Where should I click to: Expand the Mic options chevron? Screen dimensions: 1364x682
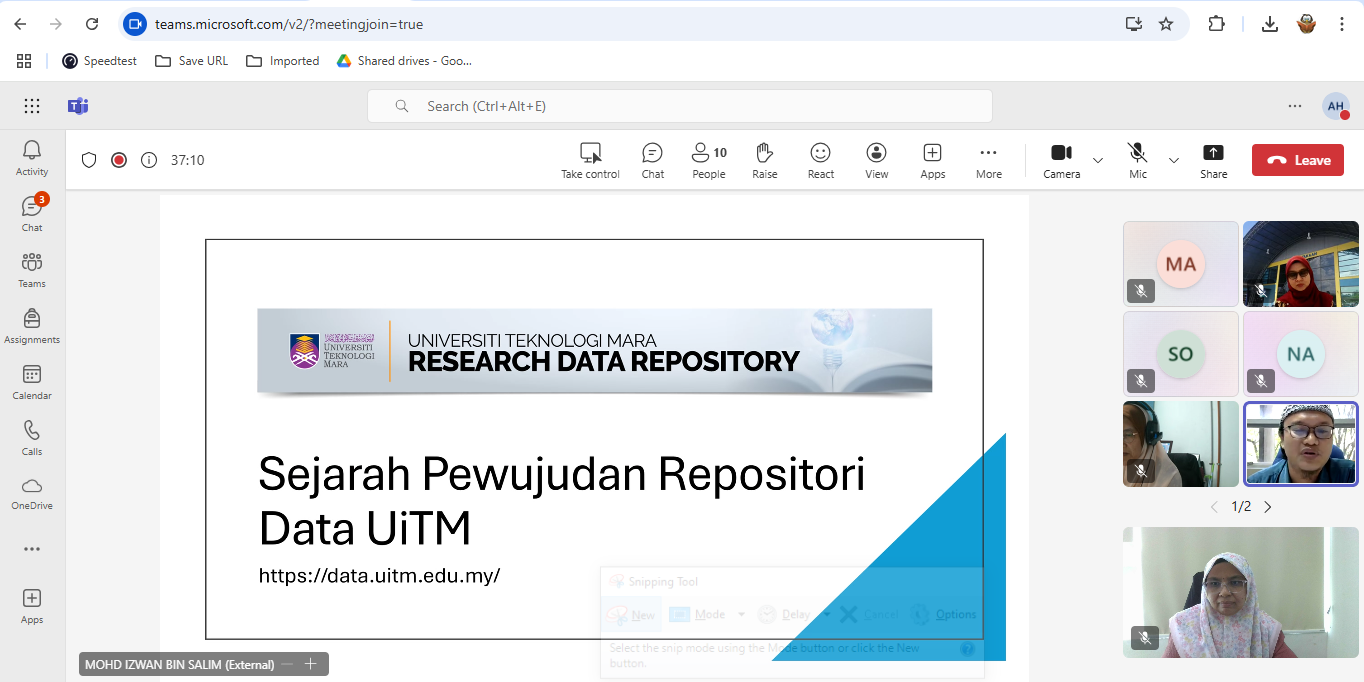coord(1174,160)
